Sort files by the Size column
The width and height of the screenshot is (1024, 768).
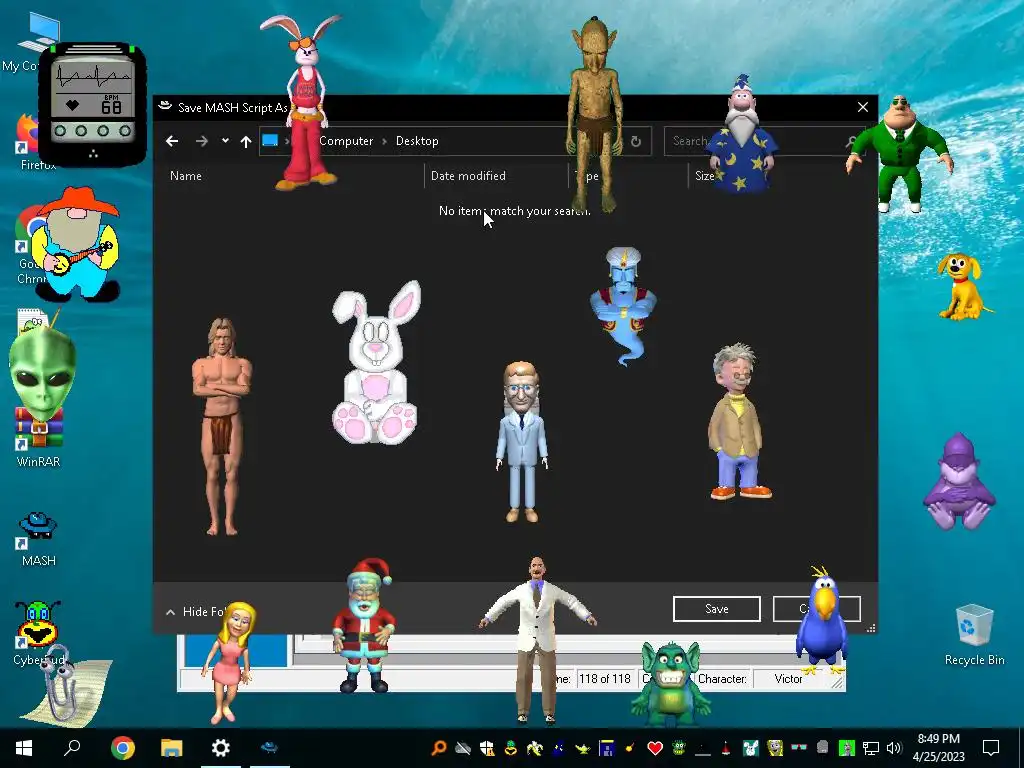click(705, 176)
